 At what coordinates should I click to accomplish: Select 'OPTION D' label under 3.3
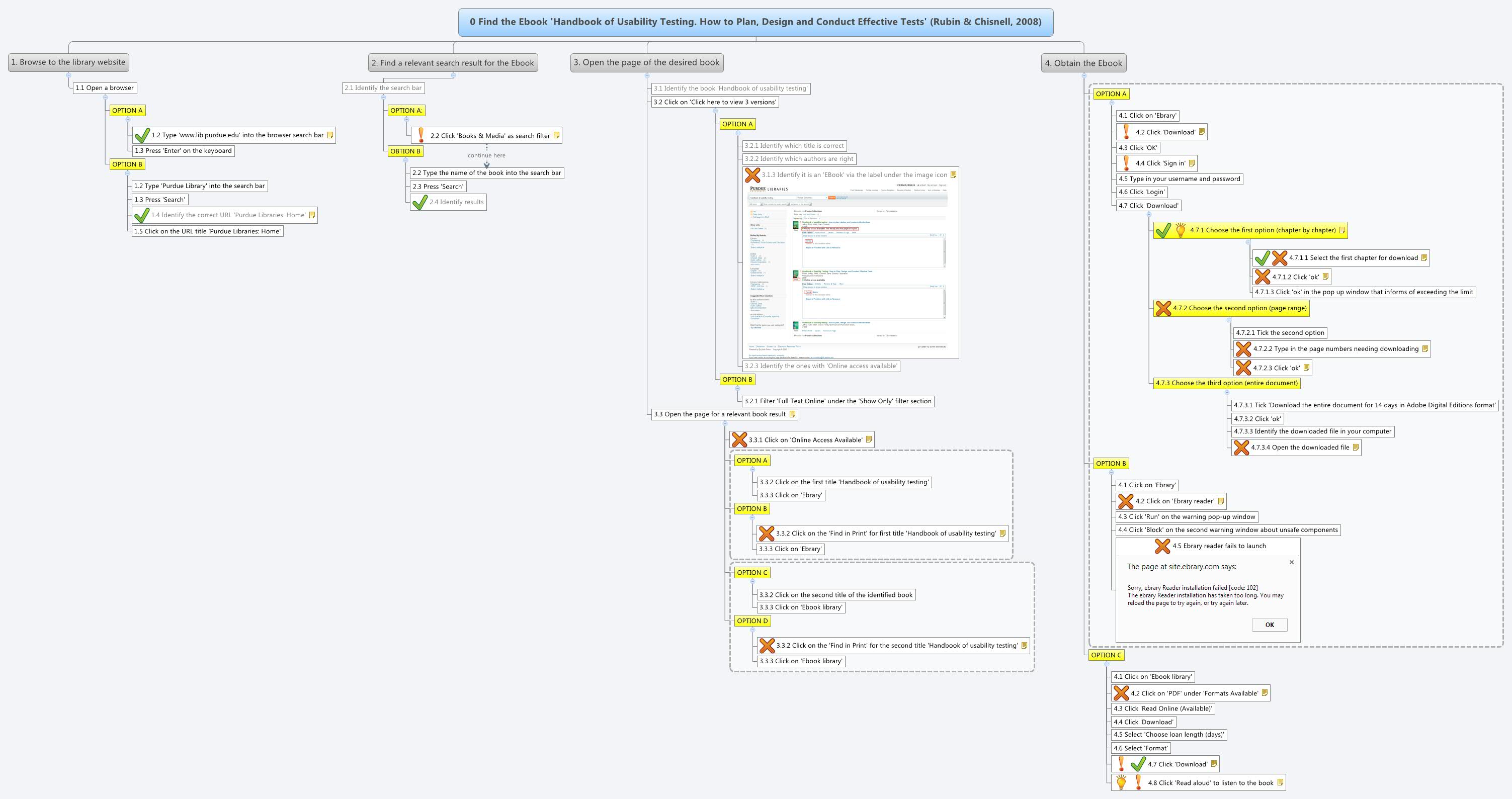(752, 620)
